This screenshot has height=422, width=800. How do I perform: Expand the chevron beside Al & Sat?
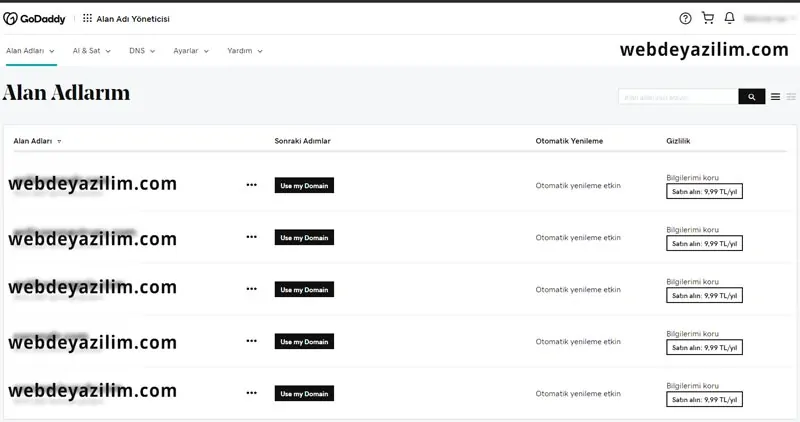click(108, 51)
